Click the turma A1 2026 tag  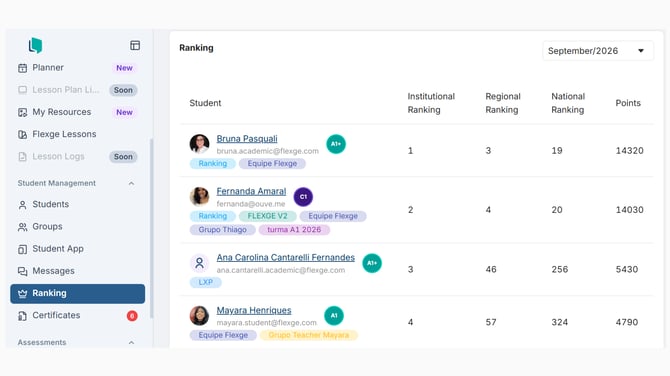click(x=294, y=230)
